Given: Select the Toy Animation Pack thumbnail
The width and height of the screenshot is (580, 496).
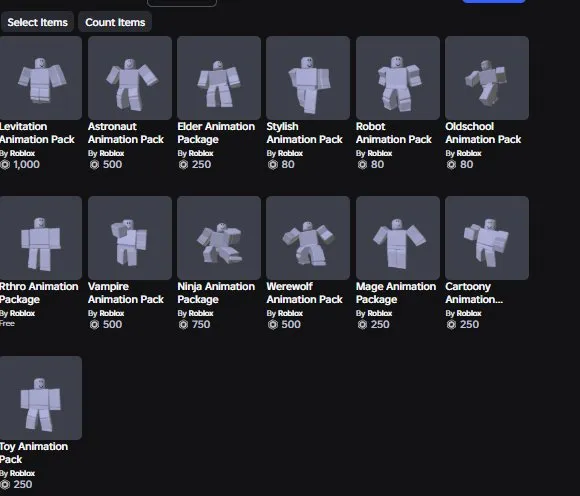Looking at the screenshot, I should pos(41,398).
